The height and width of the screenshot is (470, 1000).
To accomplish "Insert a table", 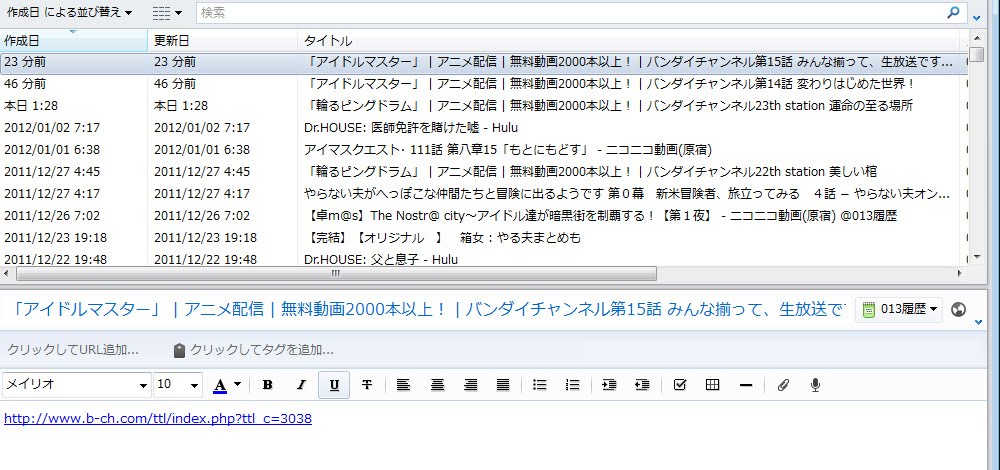I will click(x=713, y=385).
